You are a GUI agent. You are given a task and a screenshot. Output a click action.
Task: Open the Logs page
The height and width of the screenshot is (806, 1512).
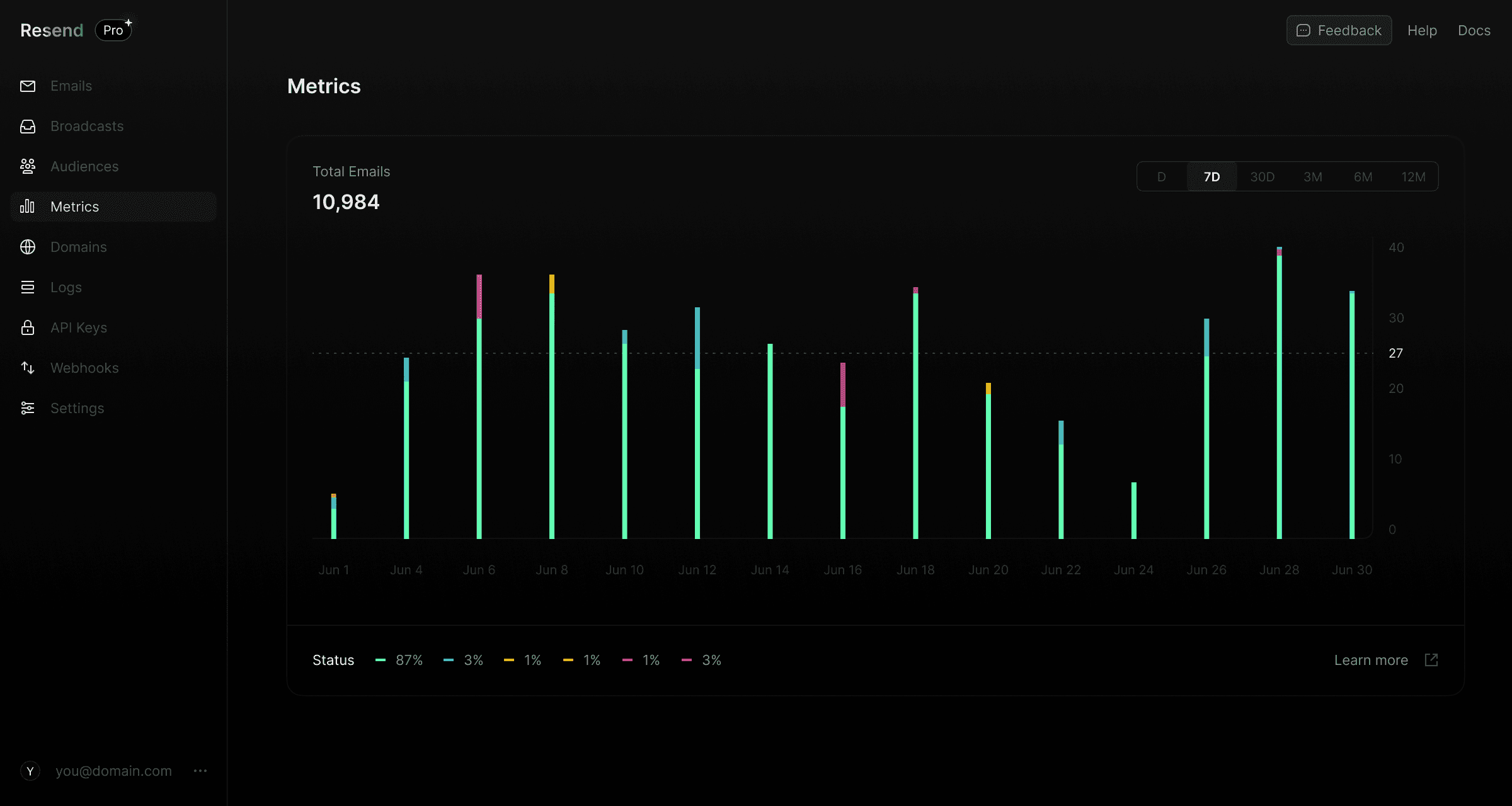click(113, 287)
